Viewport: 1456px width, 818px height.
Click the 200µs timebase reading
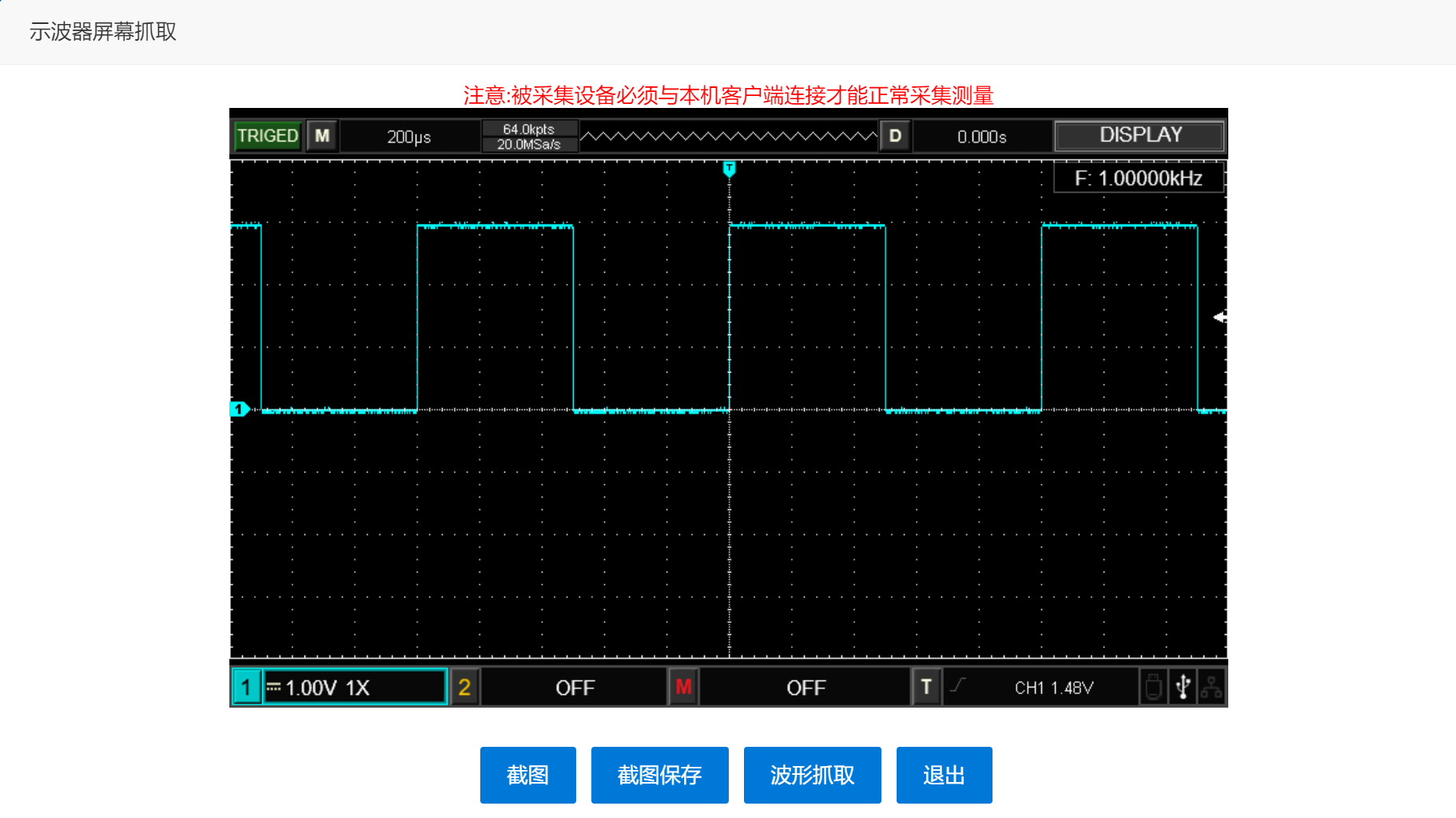pos(409,137)
